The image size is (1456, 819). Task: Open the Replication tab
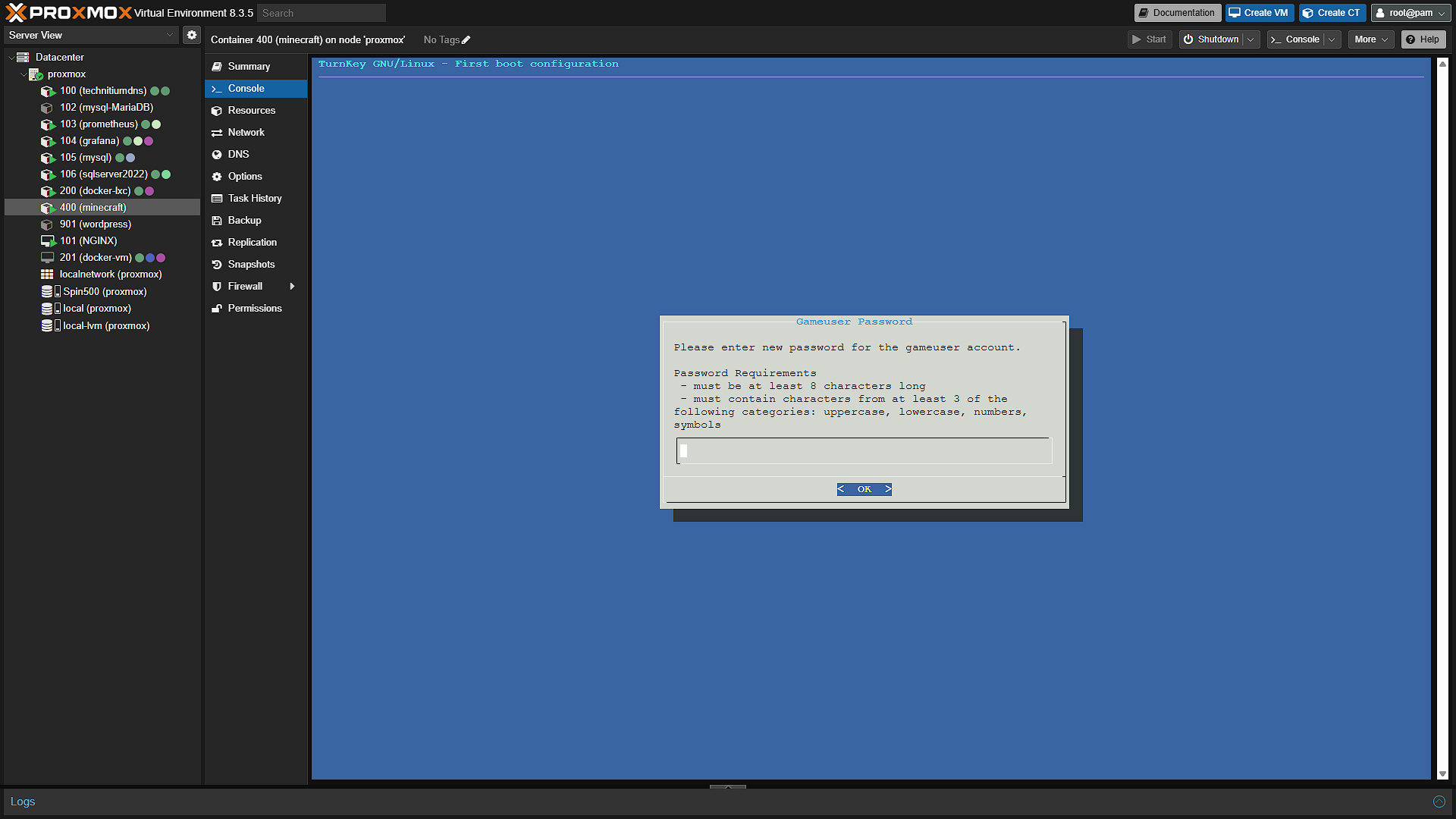coord(256,243)
